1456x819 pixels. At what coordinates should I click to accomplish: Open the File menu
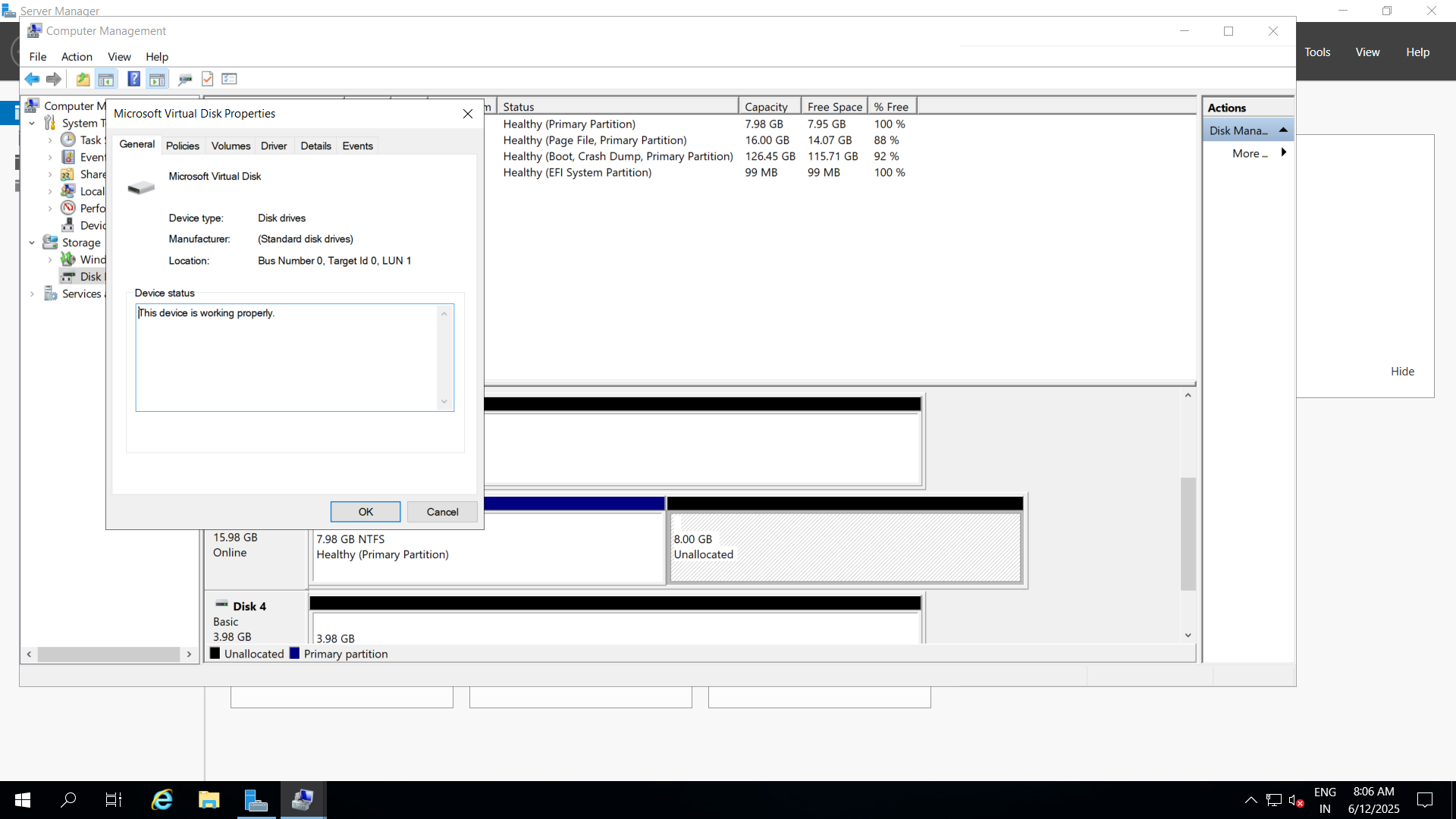click(x=37, y=57)
